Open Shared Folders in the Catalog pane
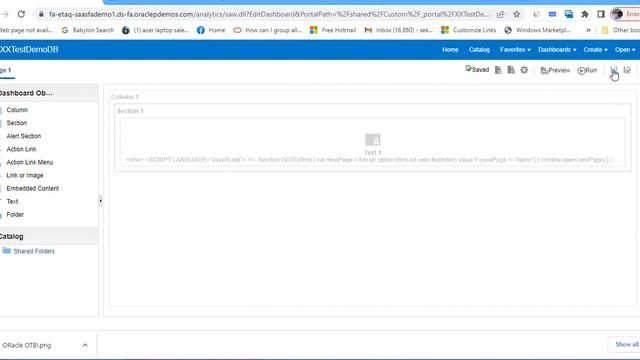Screen dimensions: 640x360 point(34,251)
